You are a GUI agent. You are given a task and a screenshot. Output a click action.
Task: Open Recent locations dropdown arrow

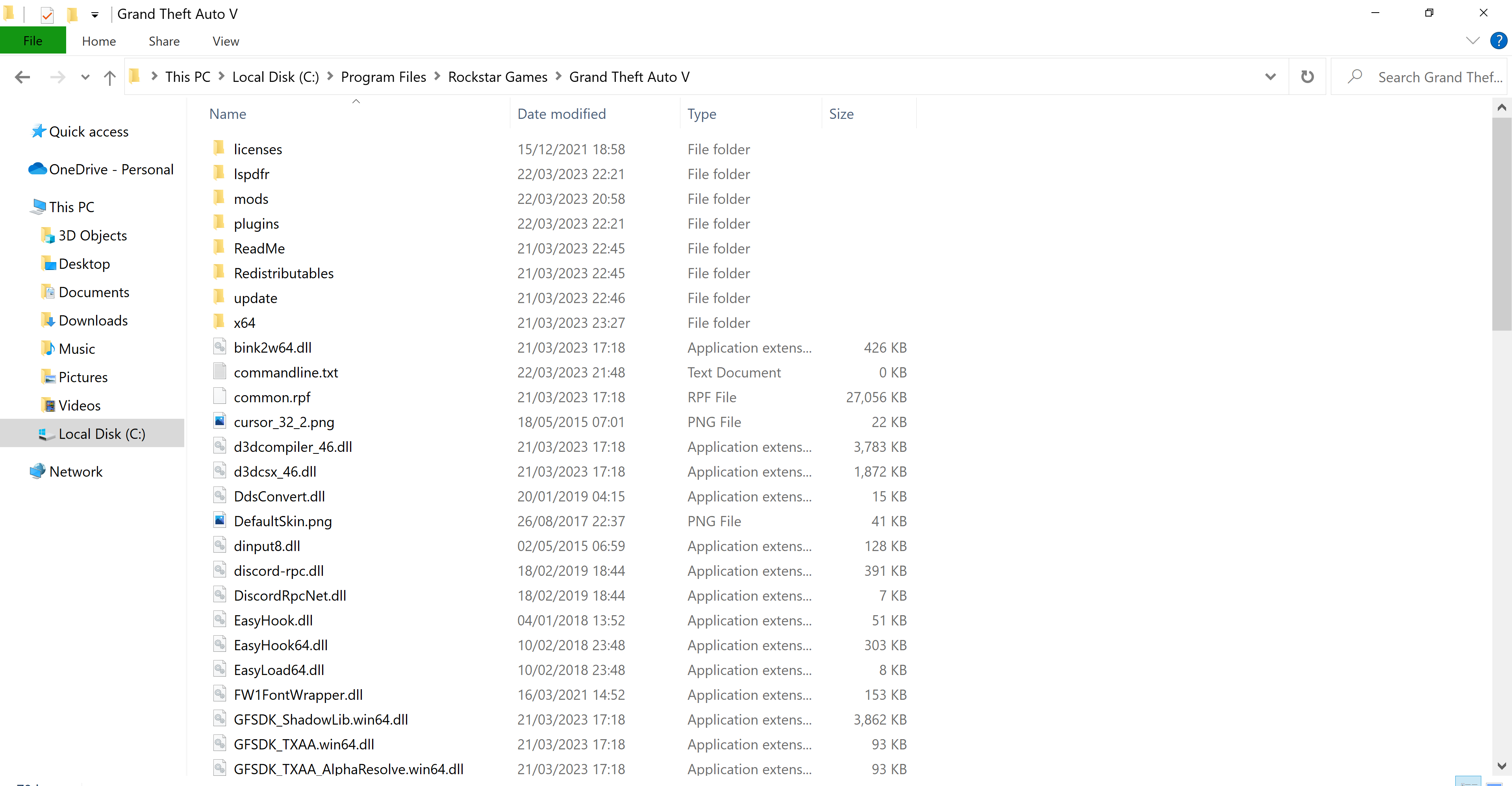[85, 77]
